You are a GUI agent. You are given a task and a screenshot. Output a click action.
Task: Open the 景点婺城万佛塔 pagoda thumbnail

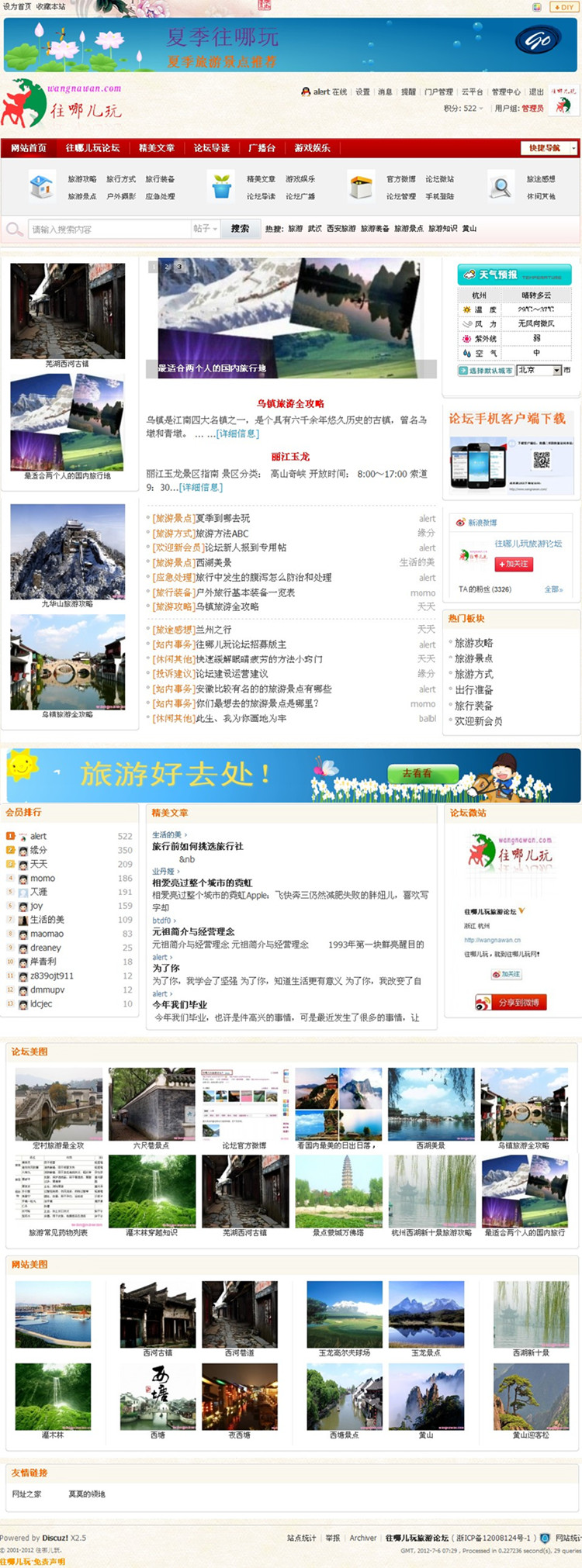pos(338,1191)
